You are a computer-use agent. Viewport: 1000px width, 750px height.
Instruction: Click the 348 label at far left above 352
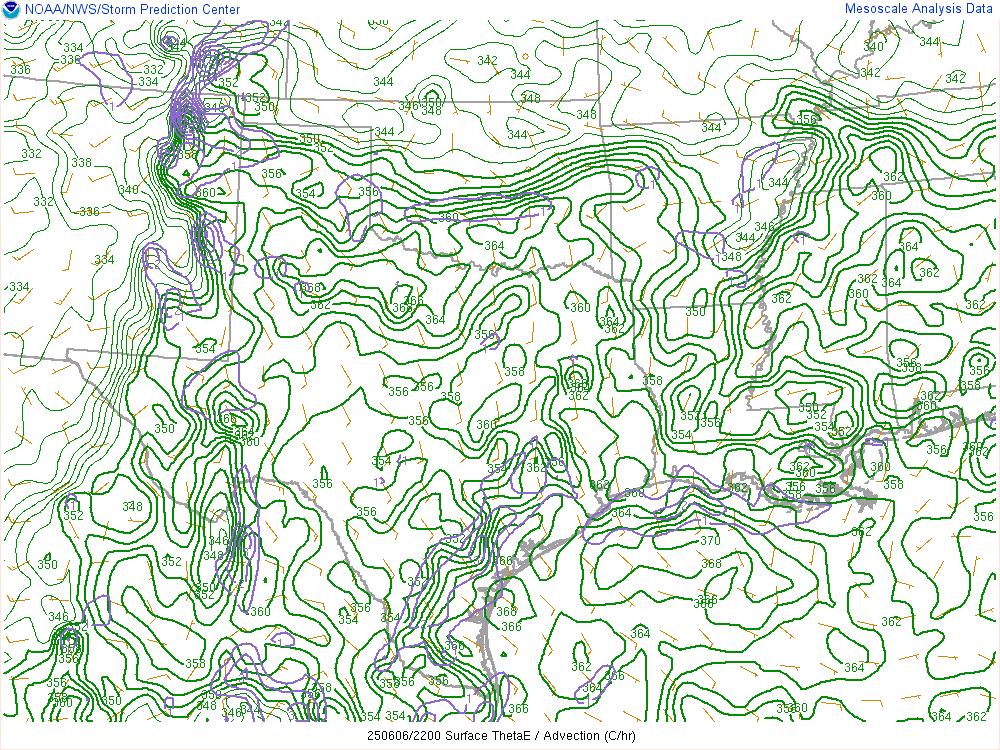132,507
